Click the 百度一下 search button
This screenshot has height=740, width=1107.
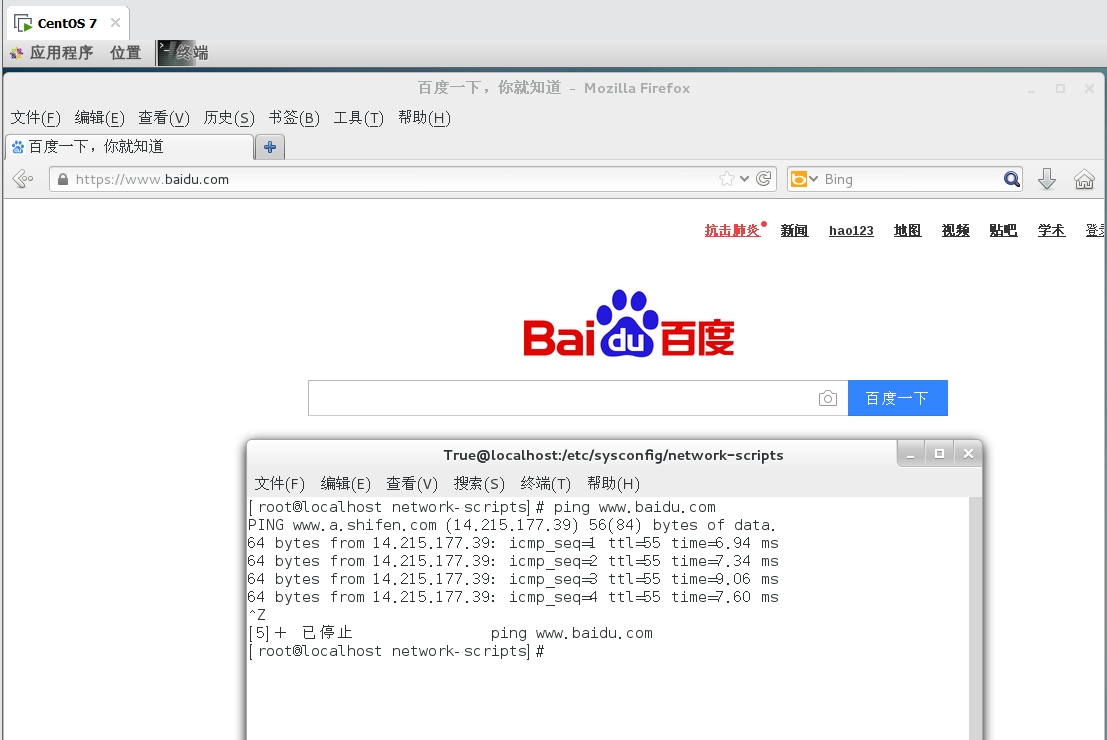[x=897, y=398]
